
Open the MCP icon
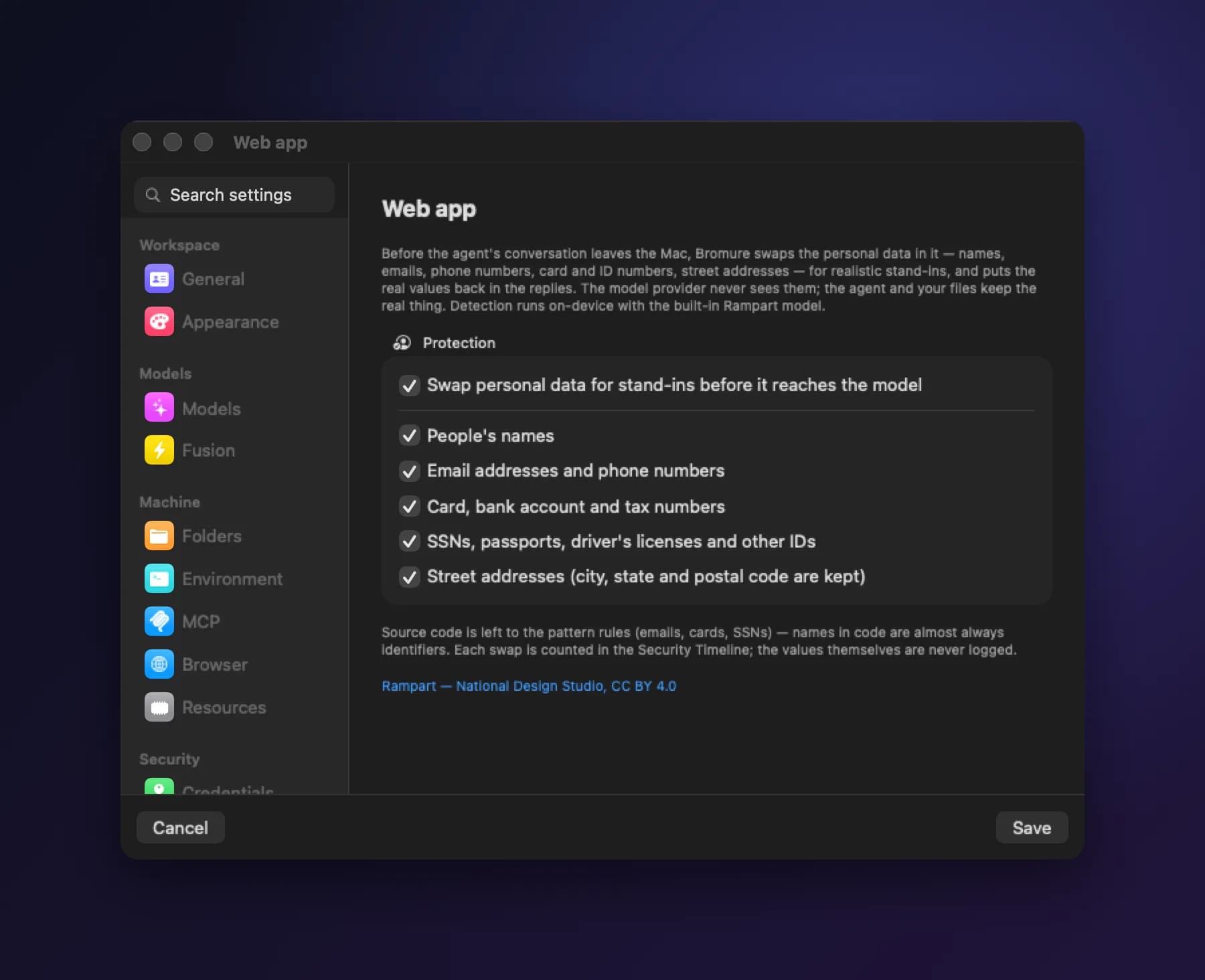click(159, 622)
